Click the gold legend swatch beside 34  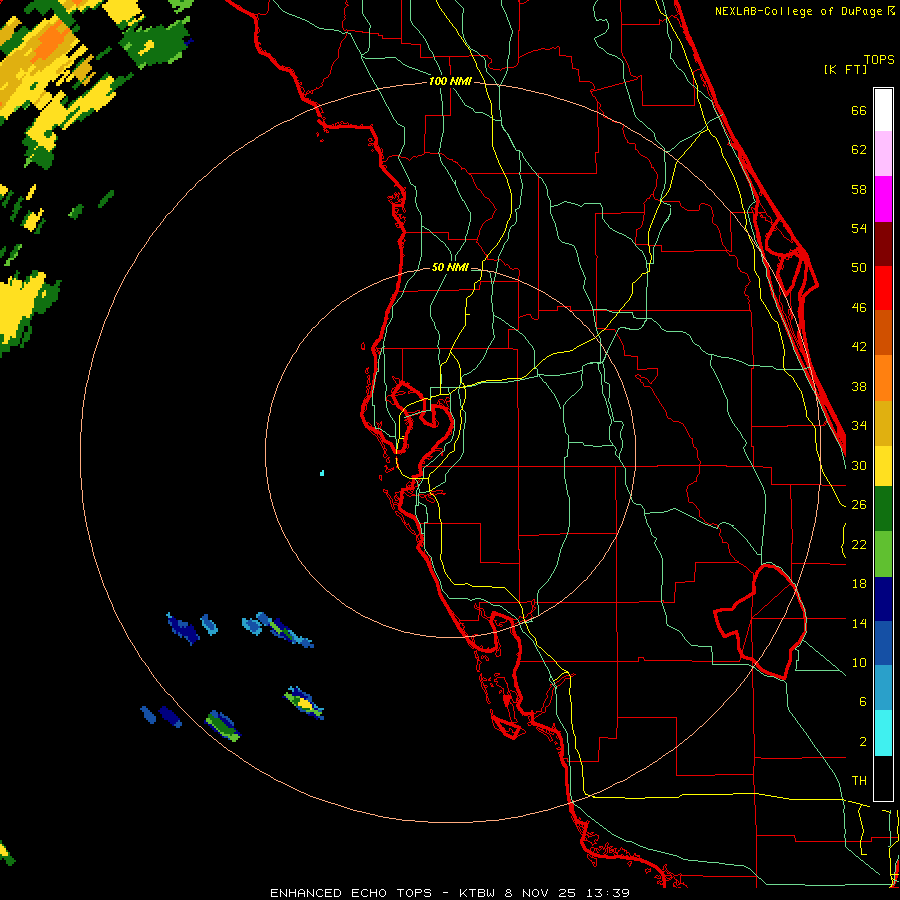tap(883, 424)
